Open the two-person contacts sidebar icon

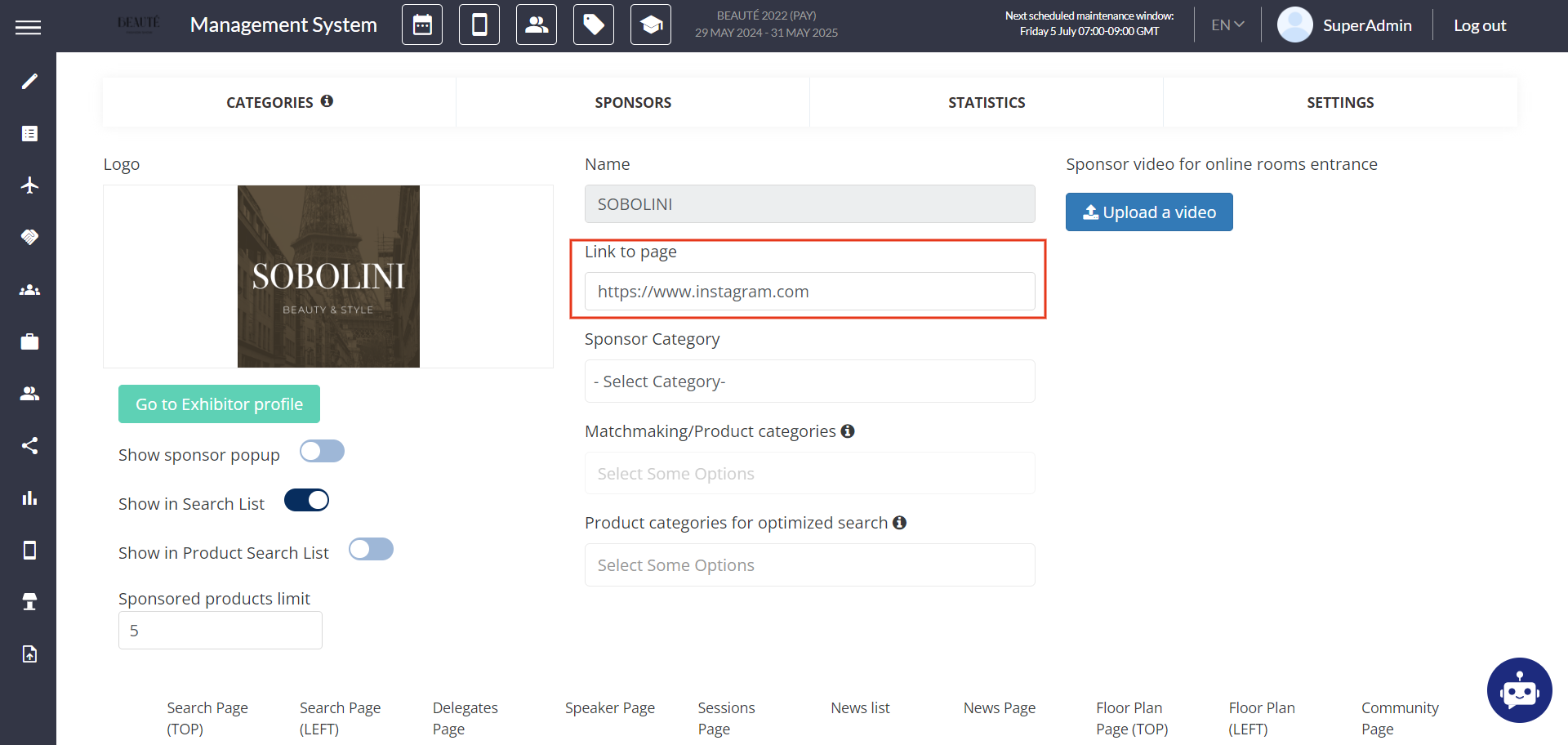[29, 394]
